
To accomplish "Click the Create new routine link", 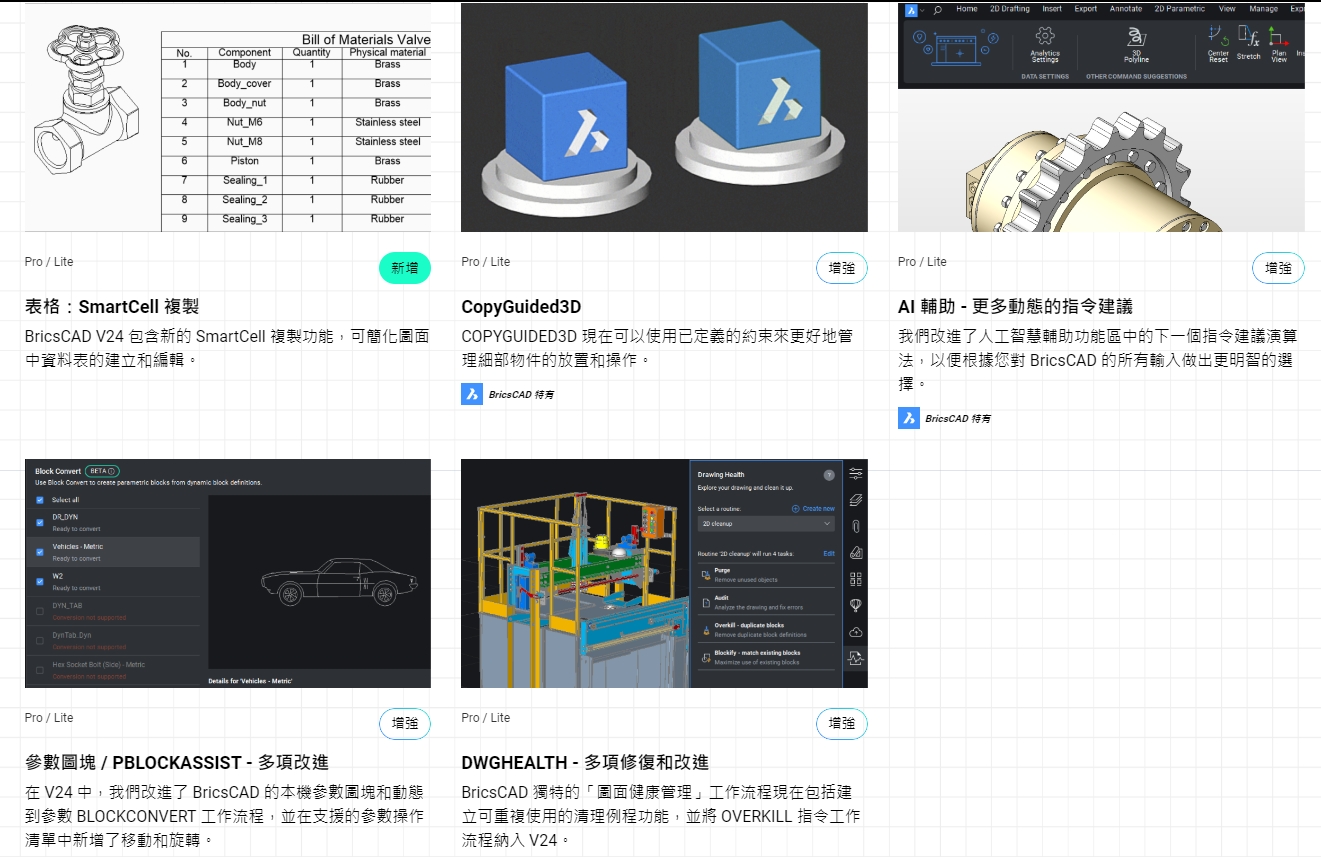I will pyautogui.click(x=813, y=509).
